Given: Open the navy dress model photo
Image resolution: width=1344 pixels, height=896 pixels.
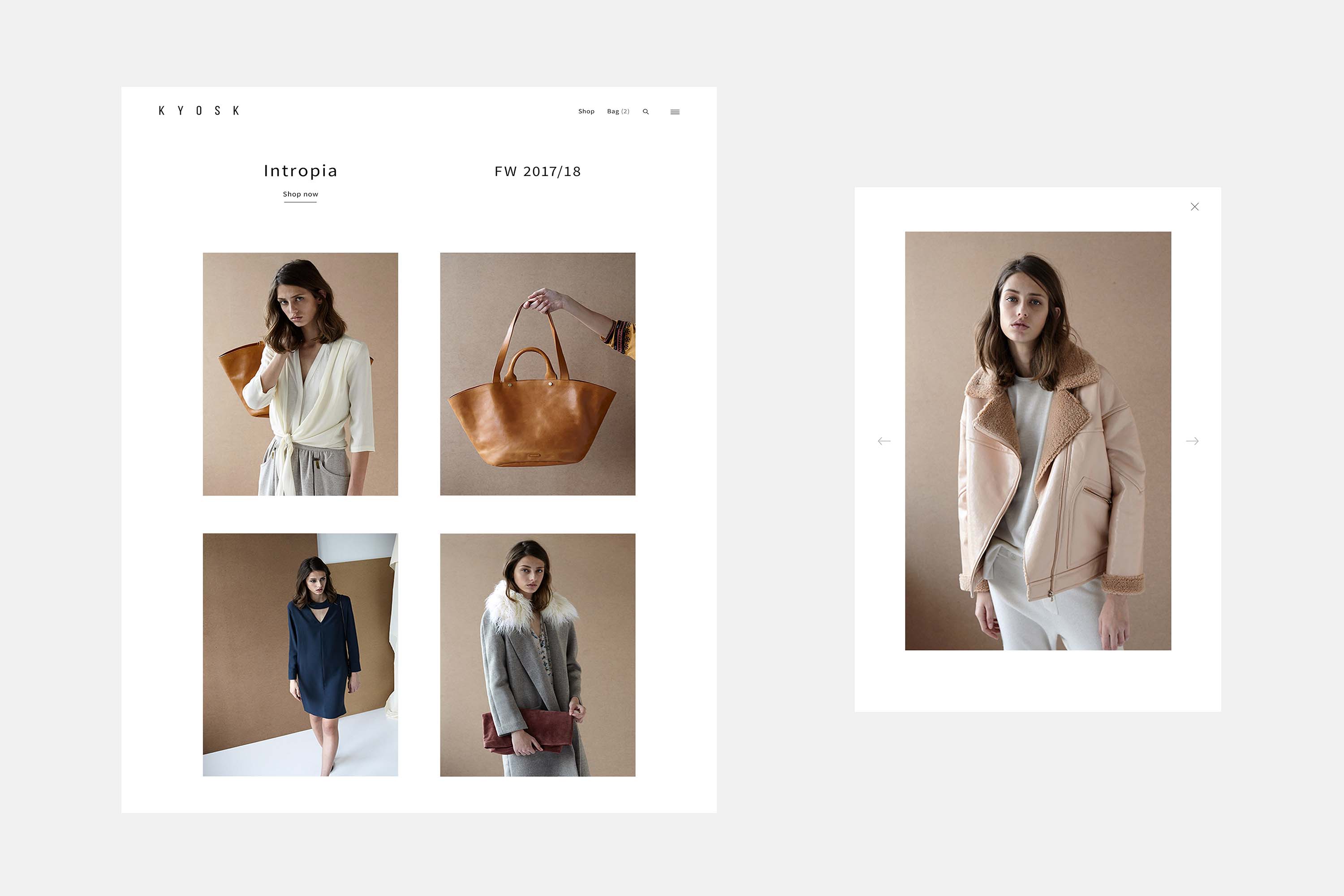Looking at the screenshot, I should 301,655.
